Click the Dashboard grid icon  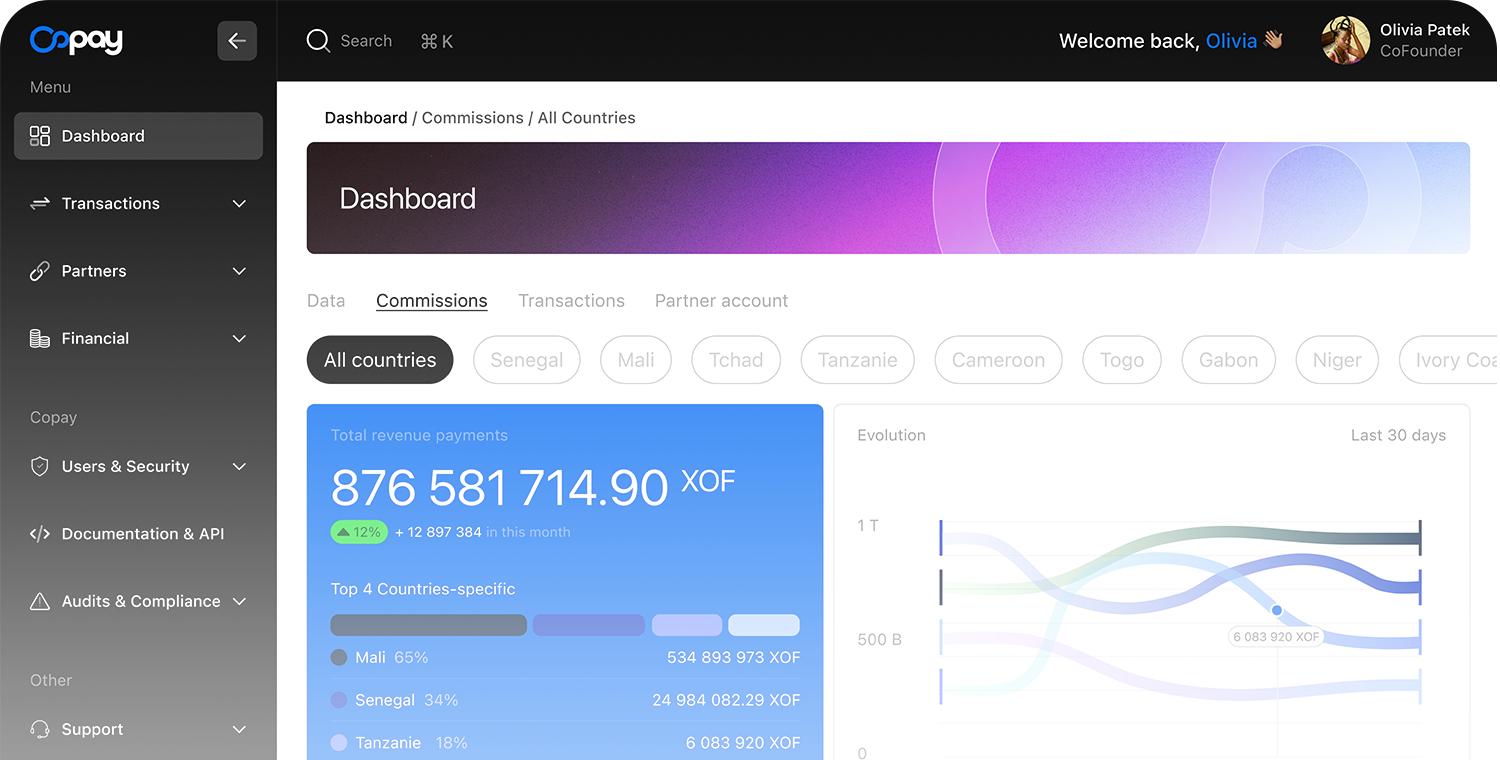tap(40, 136)
